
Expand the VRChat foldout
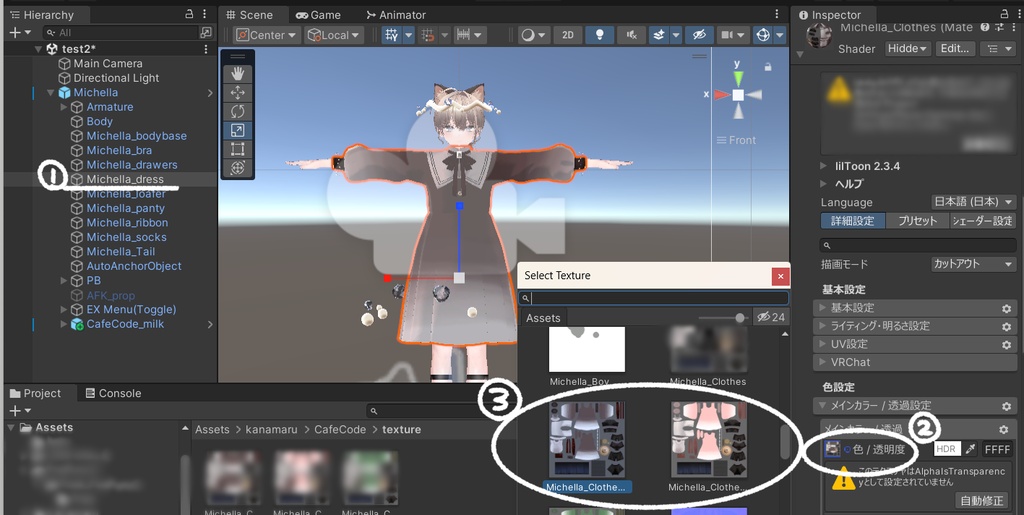914,362
